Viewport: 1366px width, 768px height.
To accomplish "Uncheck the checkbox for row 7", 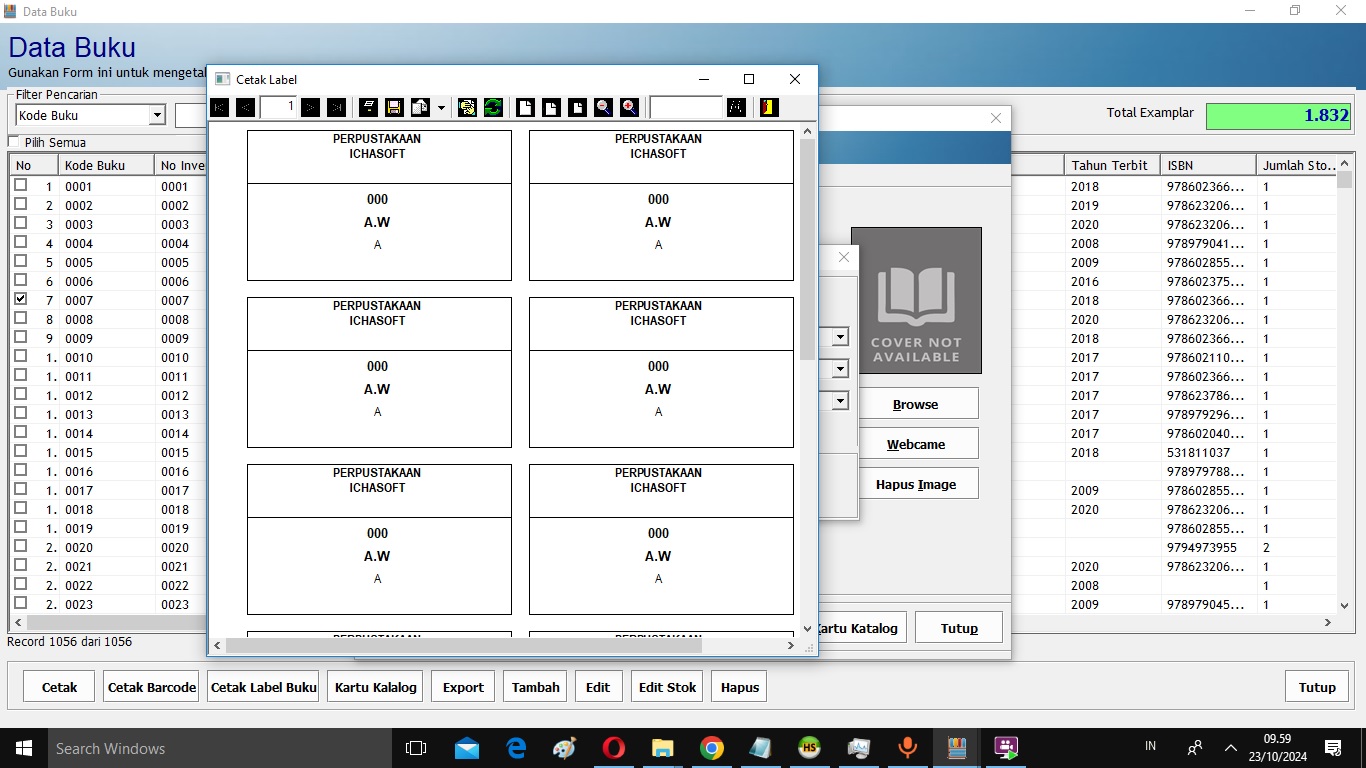I will coord(21,300).
